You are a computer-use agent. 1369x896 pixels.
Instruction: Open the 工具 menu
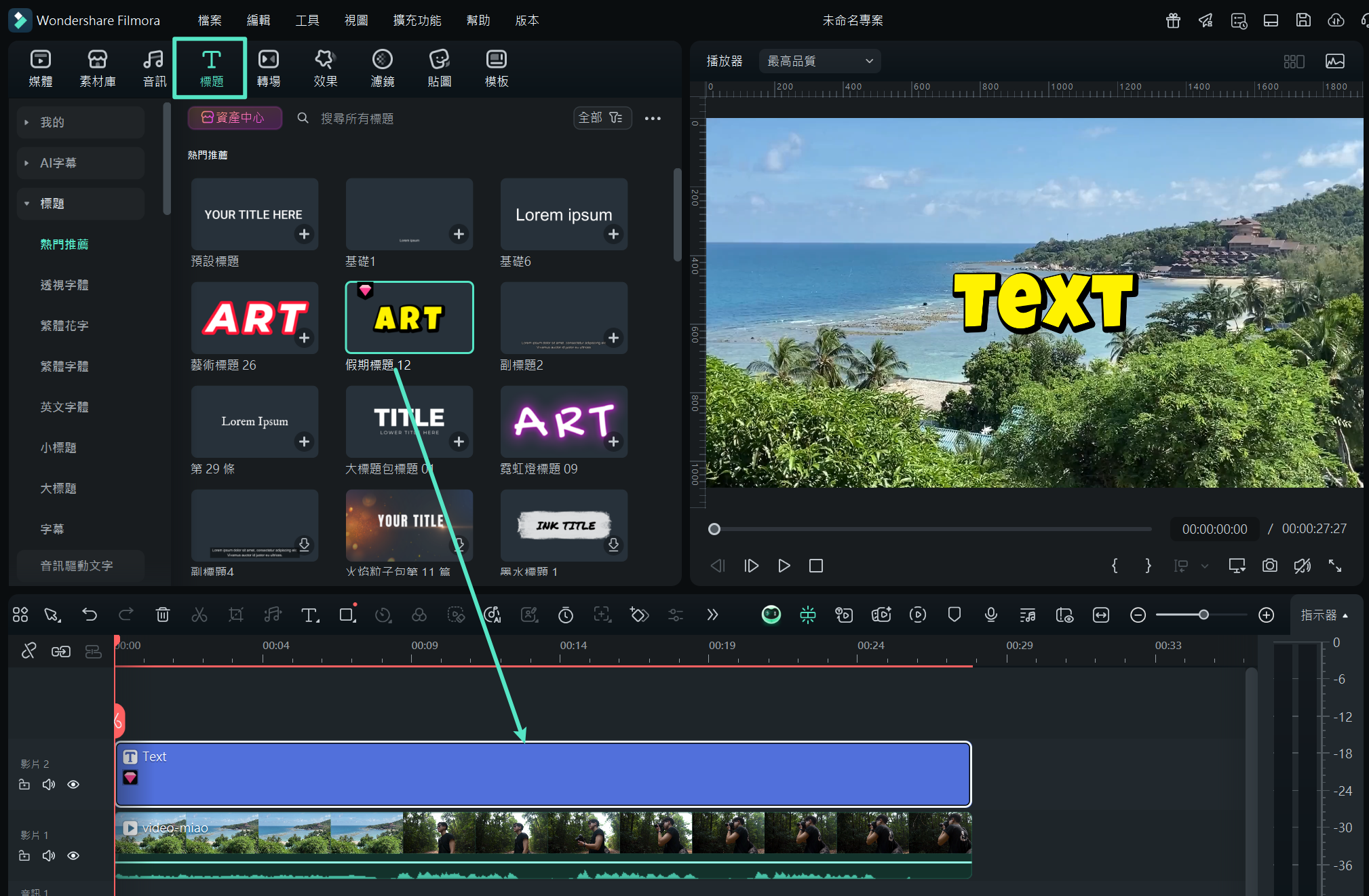pos(307,20)
